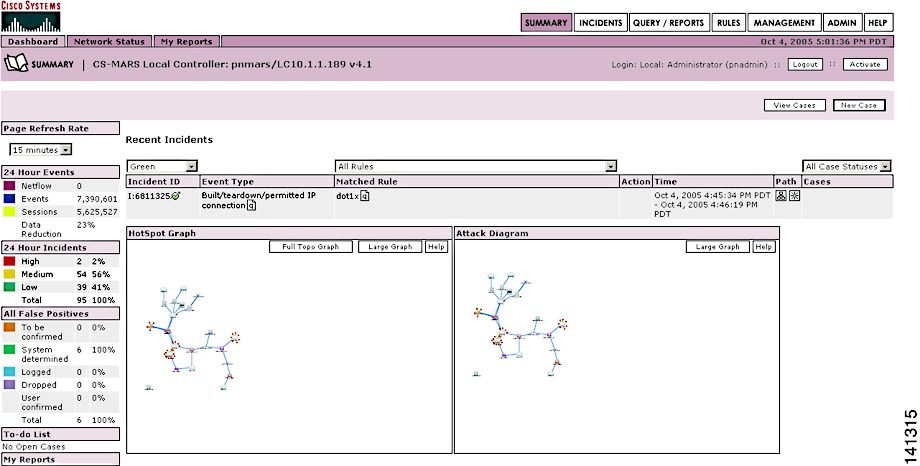Select the My Reports subtab
The width and height of the screenshot is (920, 466).
pyautogui.click(x=187, y=42)
